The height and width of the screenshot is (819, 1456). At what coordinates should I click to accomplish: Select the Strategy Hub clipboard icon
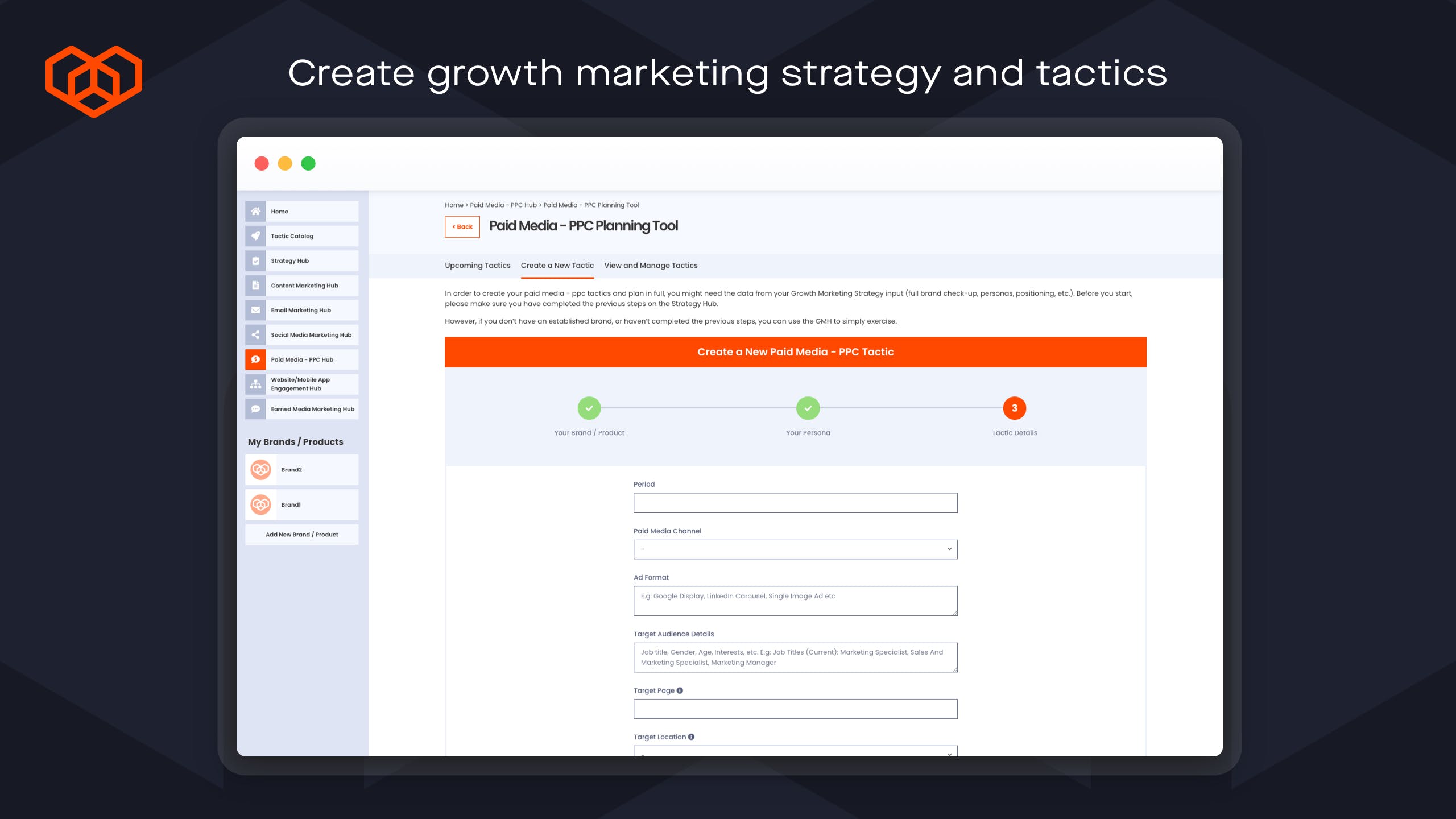pyautogui.click(x=255, y=260)
